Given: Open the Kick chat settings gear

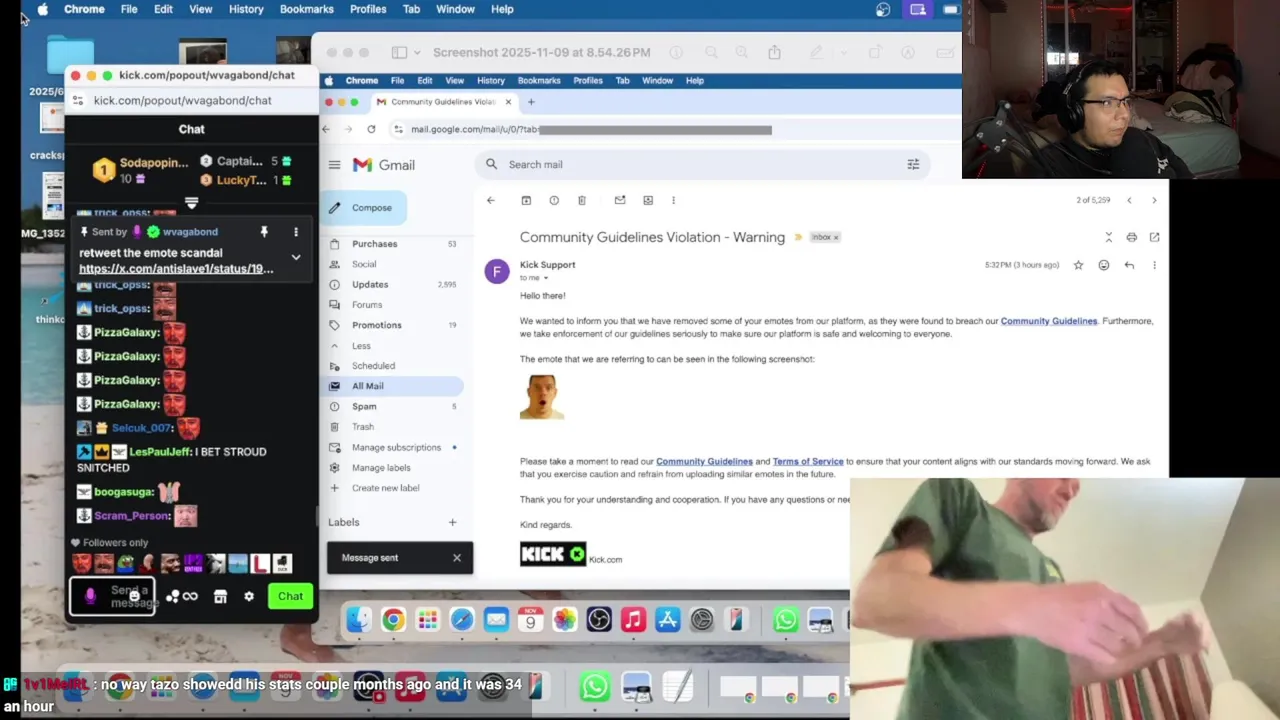Looking at the screenshot, I should 249,596.
